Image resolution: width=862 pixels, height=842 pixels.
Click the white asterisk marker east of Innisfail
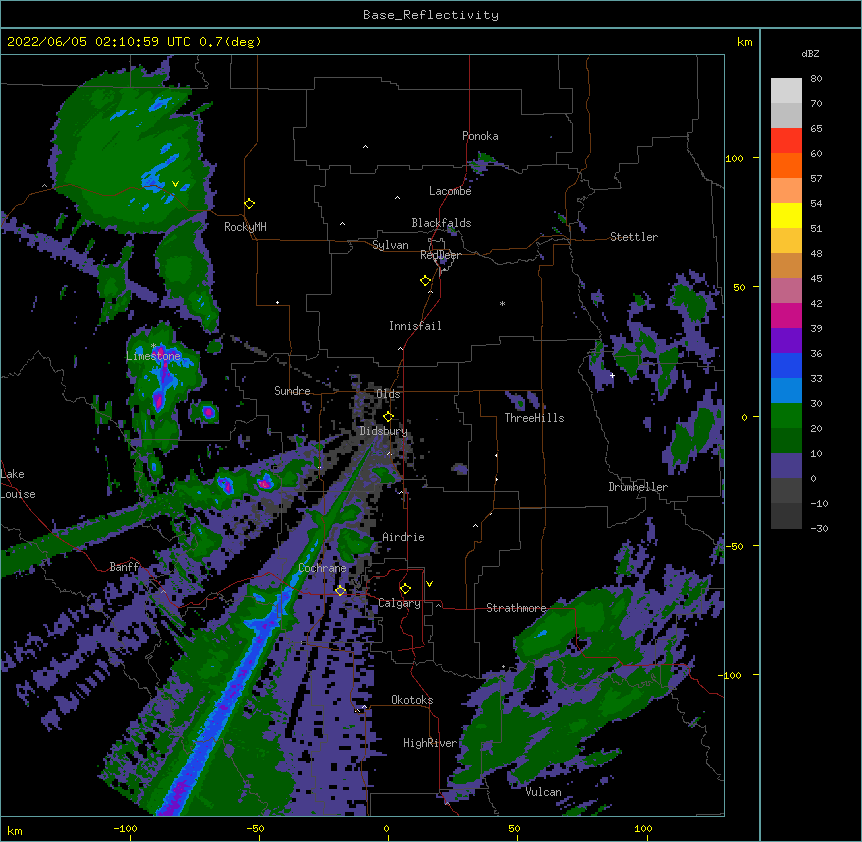pos(502,303)
